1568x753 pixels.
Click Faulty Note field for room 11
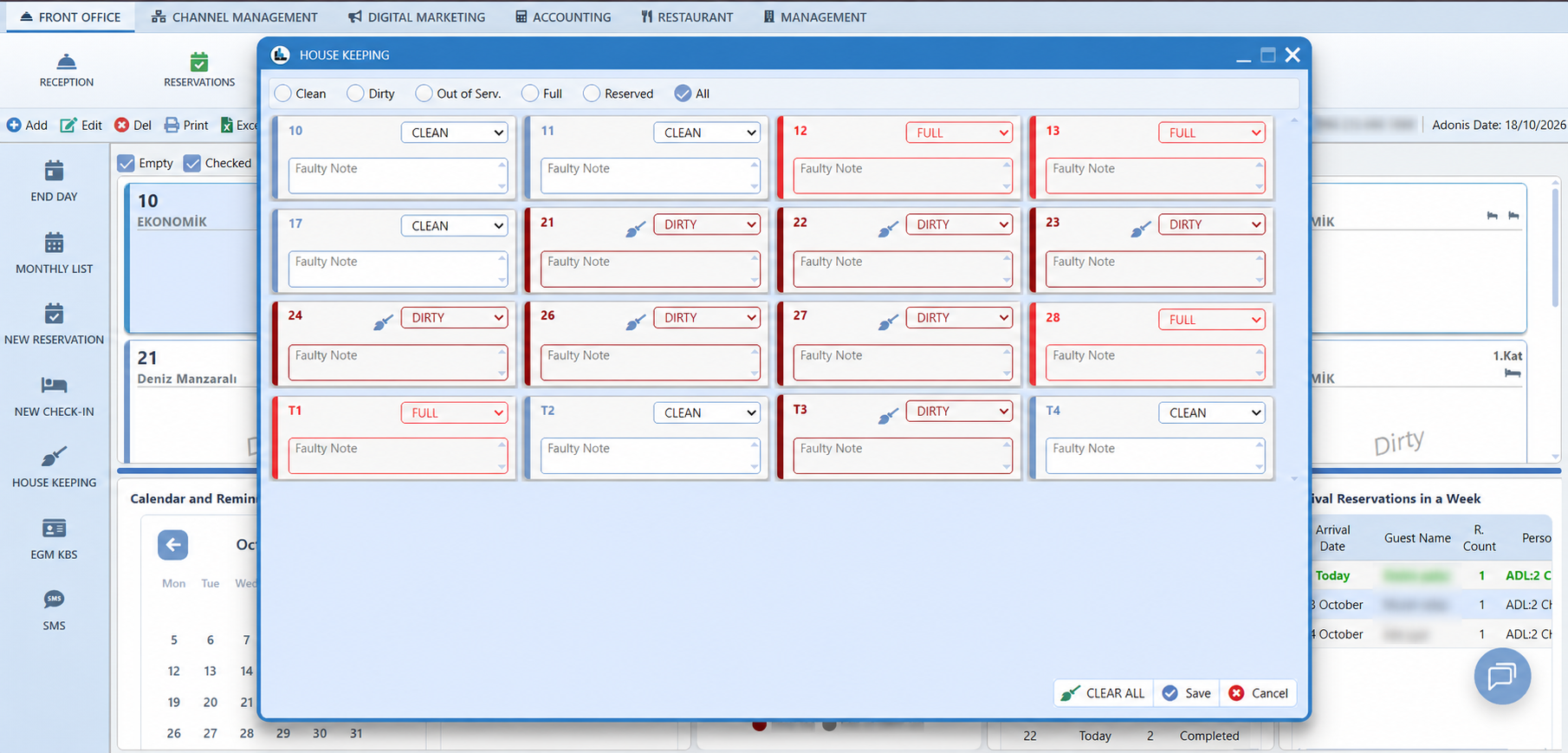pyautogui.click(x=650, y=176)
